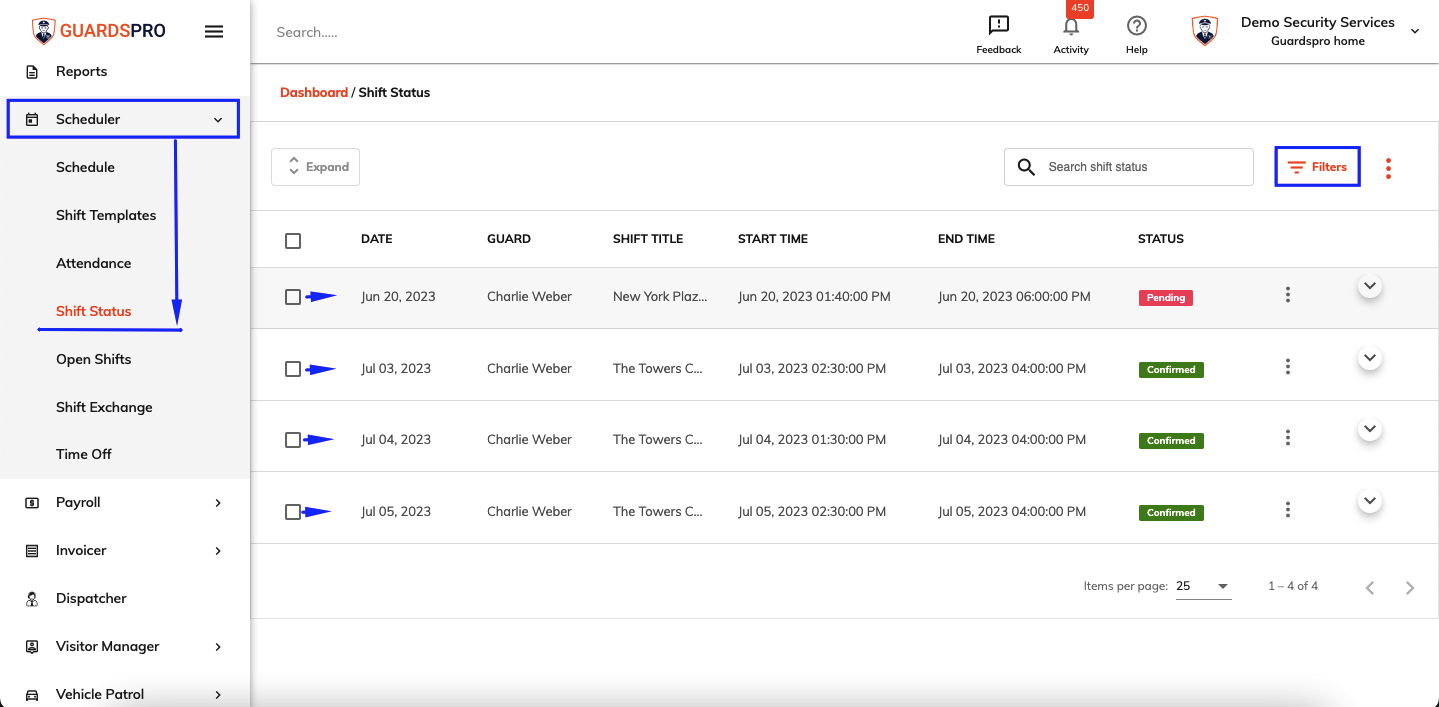Screen dimensions: 1439x707
Task: Open row actions for Jul 05, 2023 shift
Action: pos(1287,510)
